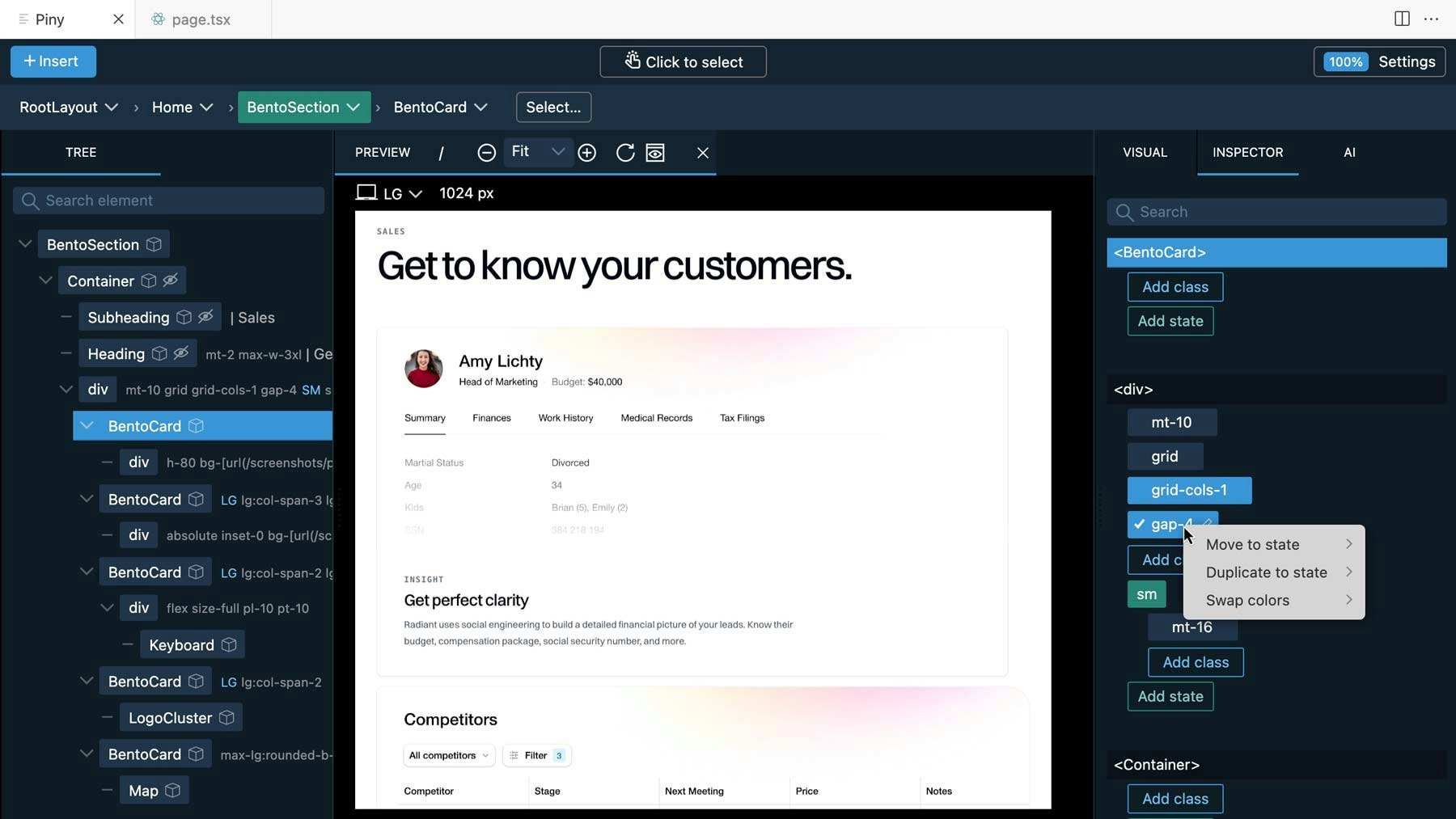Collapse the div mt-10 grid node
The height and width of the screenshot is (819, 1456).
(66, 389)
